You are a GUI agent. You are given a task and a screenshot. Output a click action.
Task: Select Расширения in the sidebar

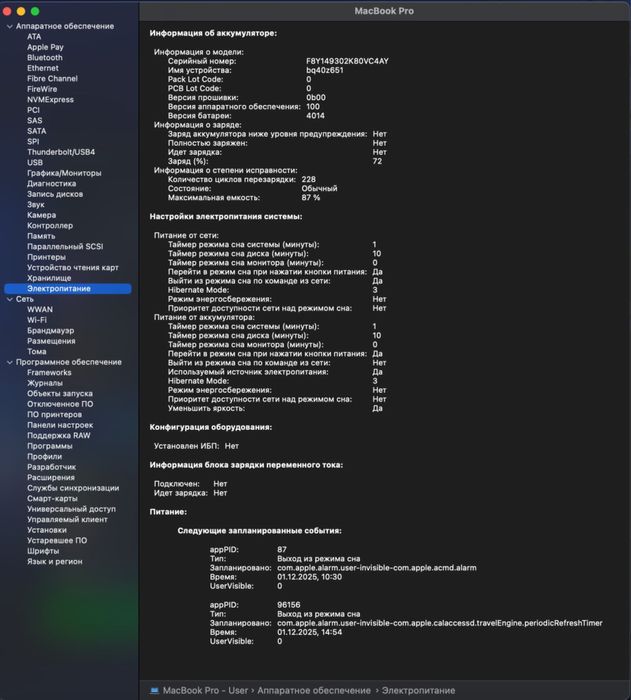click(50, 478)
